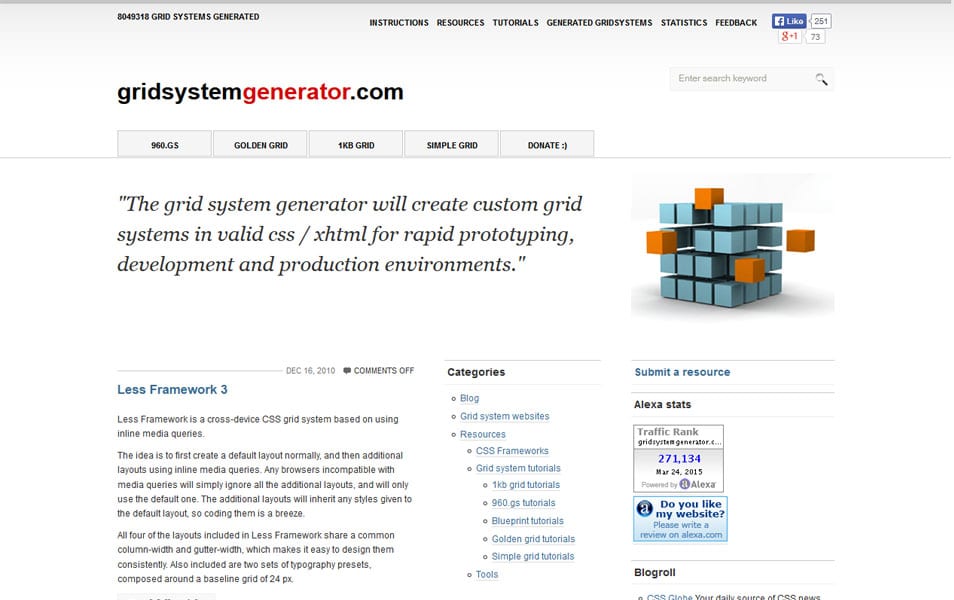Click the traffic rank number 271,134

coord(679,459)
